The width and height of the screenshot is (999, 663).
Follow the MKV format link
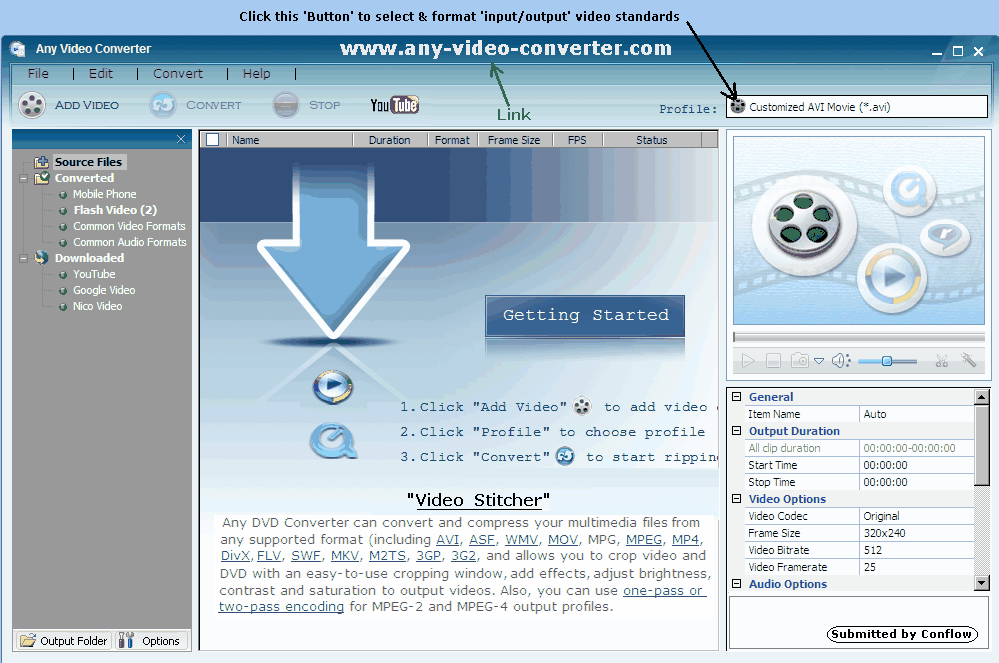pyautogui.click(x=345, y=555)
